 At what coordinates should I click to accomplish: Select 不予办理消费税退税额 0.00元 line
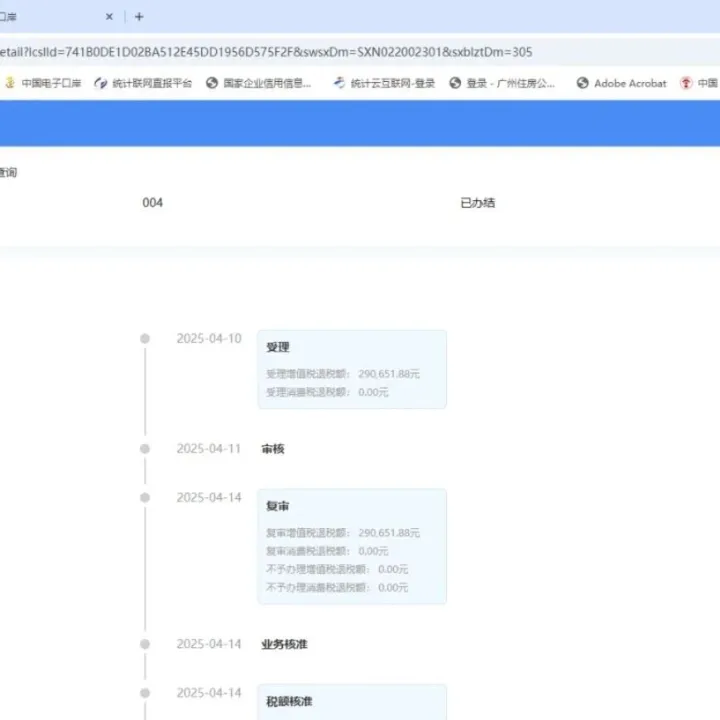(x=337, y=588)
